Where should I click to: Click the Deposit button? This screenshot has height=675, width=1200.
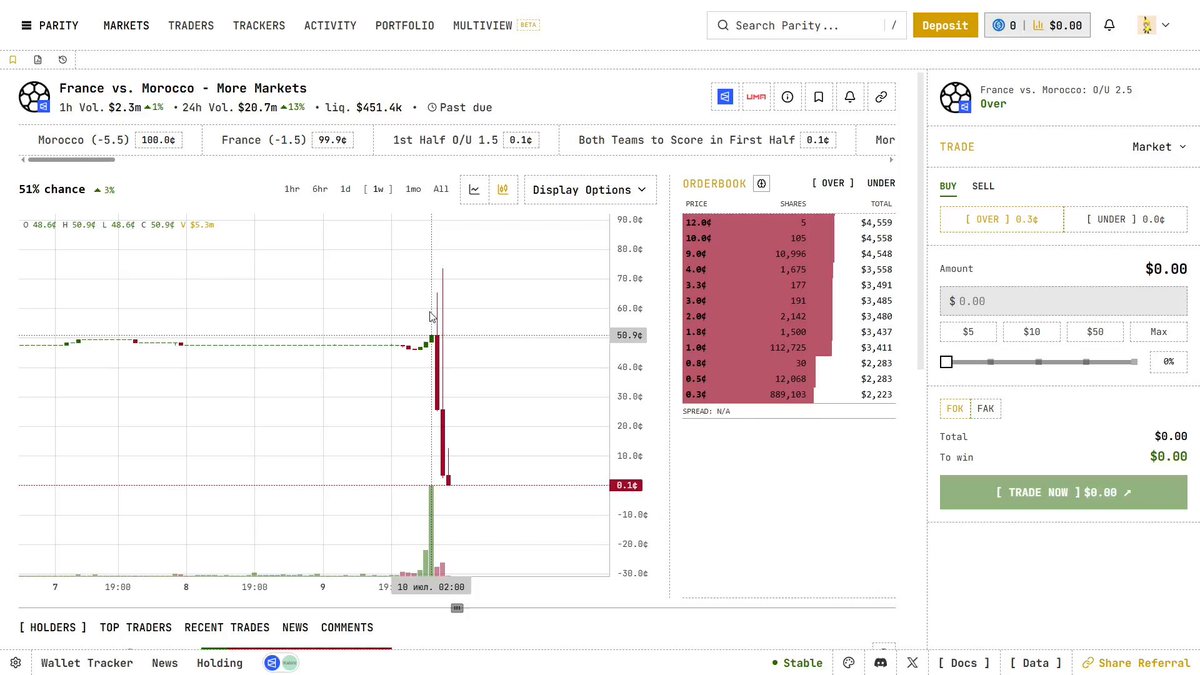click(x=945, y=25)
